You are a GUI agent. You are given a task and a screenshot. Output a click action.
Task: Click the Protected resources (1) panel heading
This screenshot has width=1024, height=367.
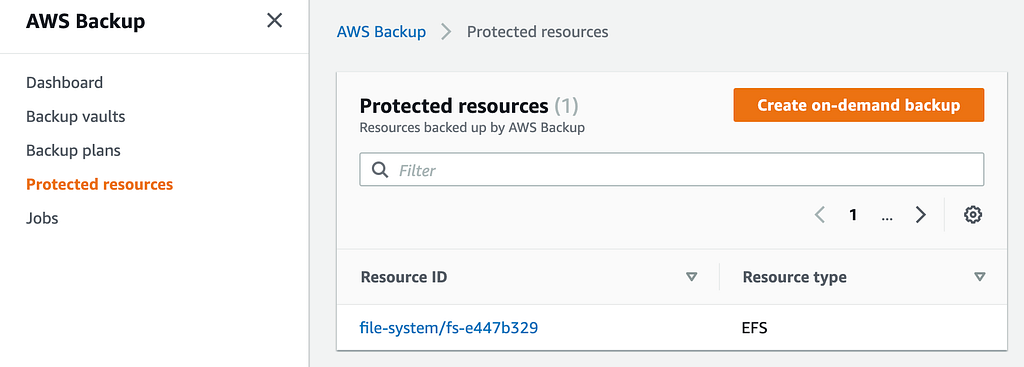[x=469, y=106]
